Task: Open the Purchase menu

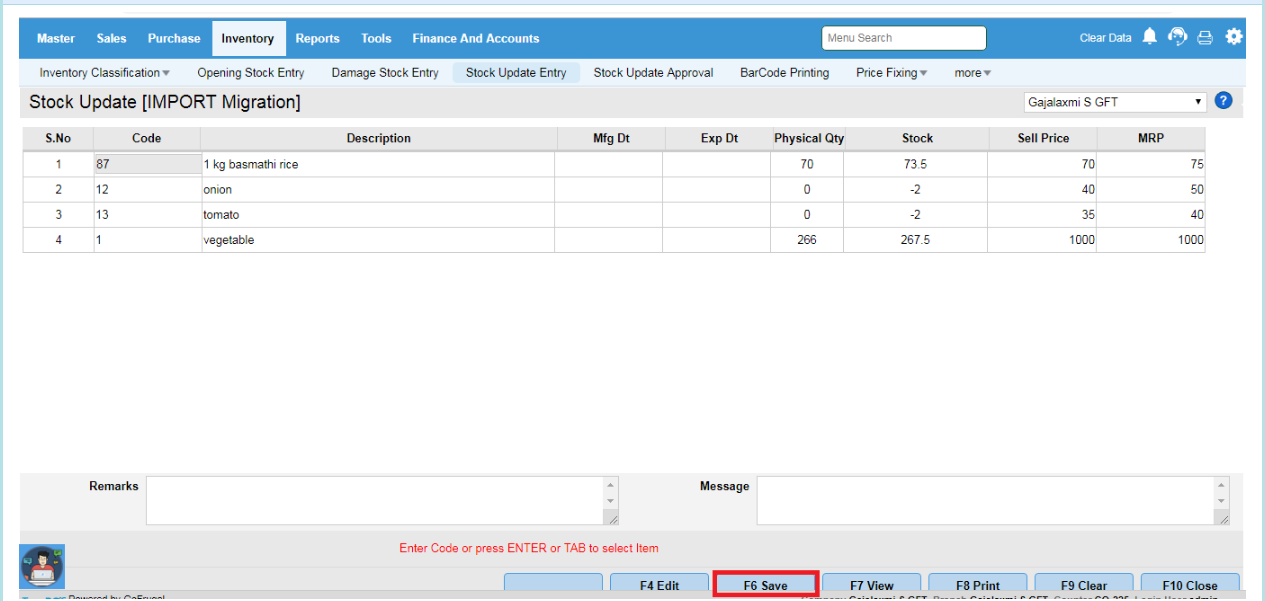Action: (x=174, y=38)
